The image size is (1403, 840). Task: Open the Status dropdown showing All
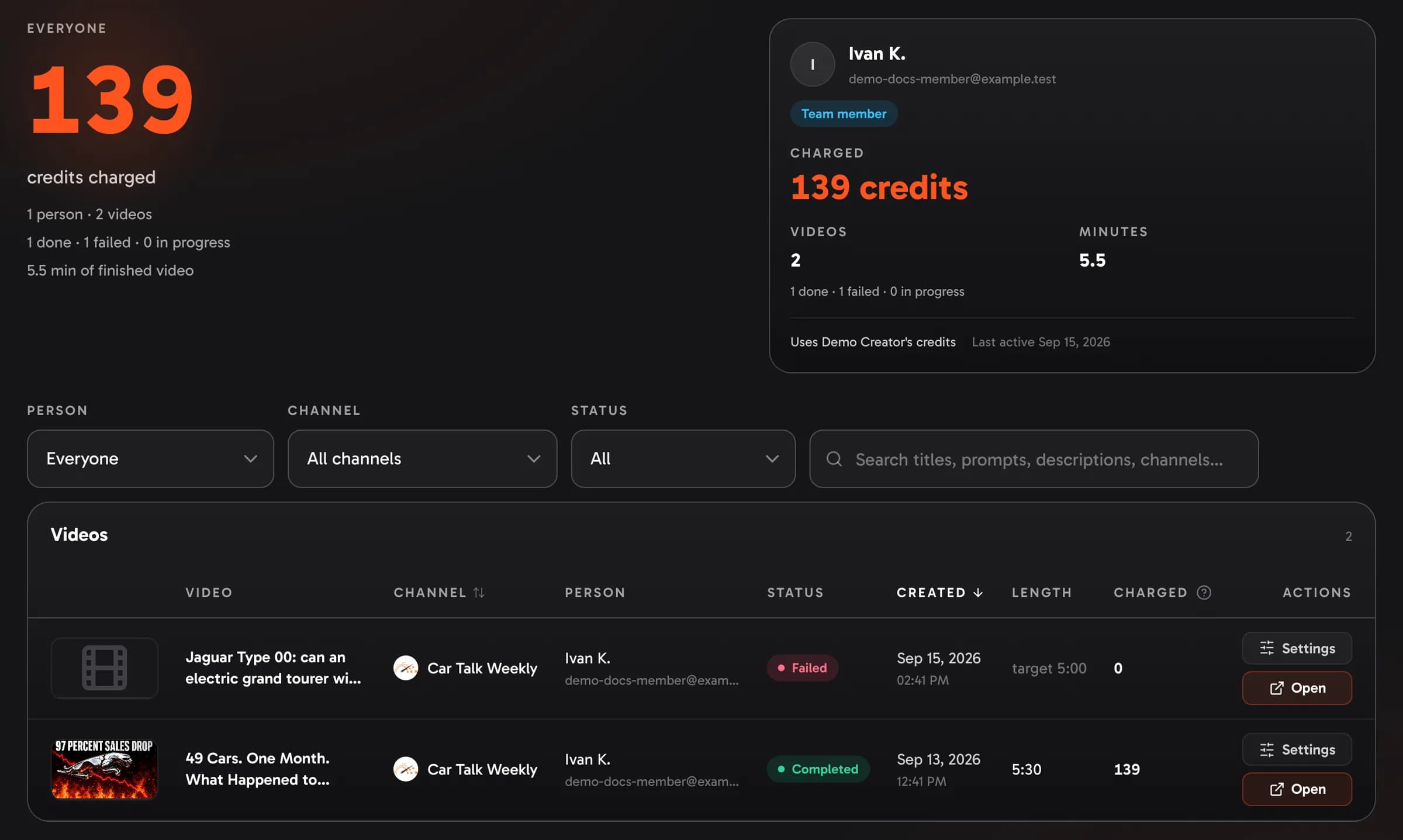[683, 459]
